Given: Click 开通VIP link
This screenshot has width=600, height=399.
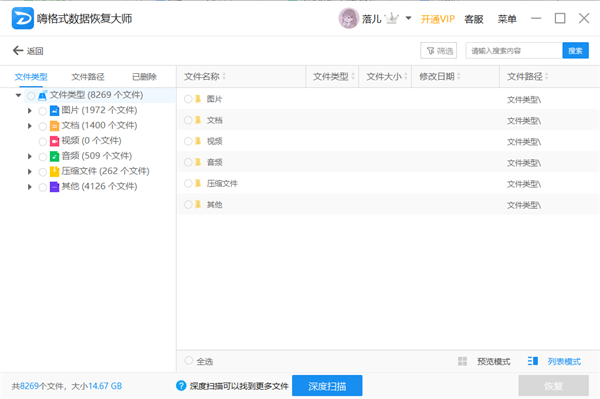Looking at the screenshot, I should (438, 19).
